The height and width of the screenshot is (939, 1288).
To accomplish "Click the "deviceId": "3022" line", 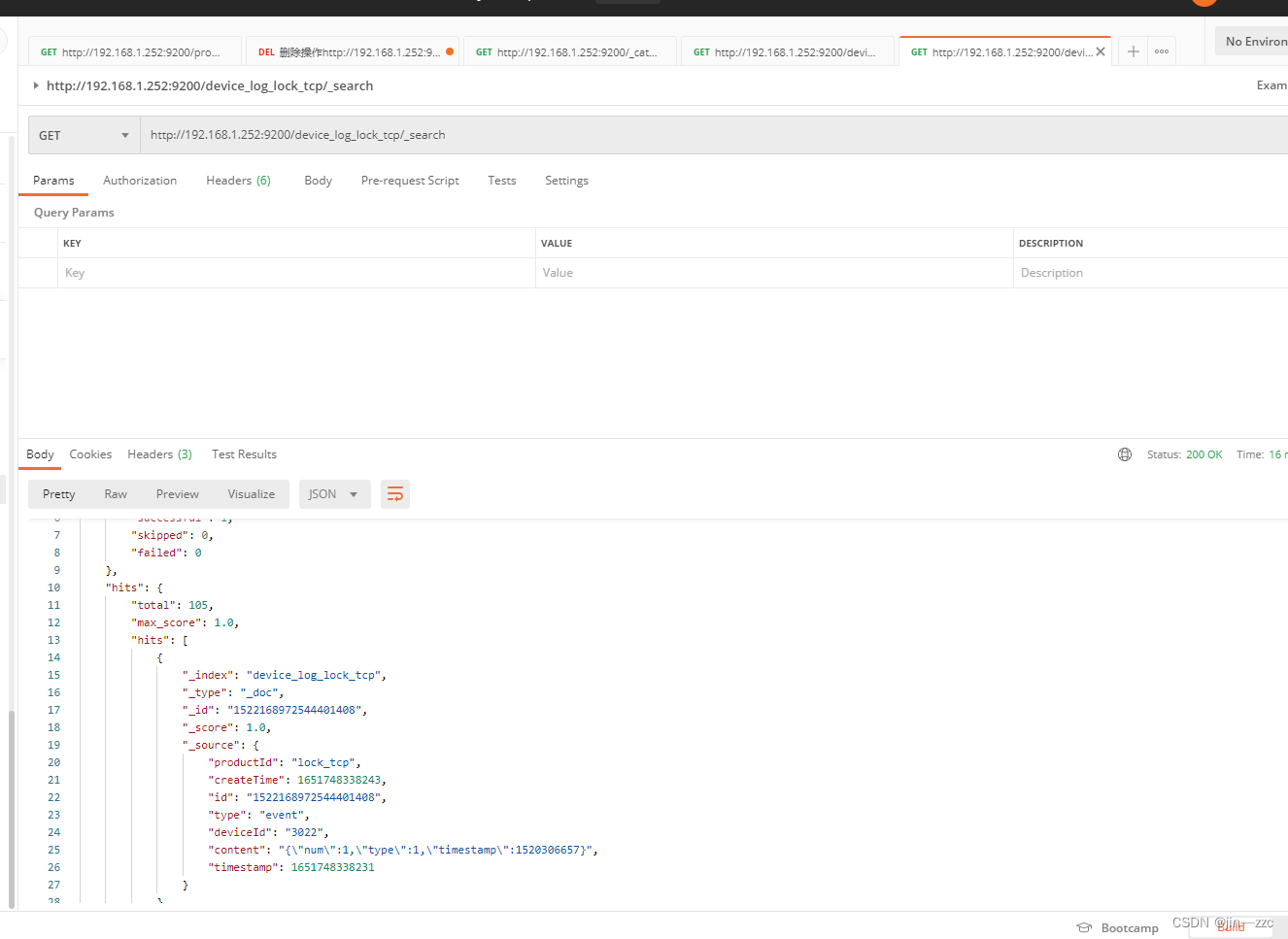I will (x=268, y=832).
